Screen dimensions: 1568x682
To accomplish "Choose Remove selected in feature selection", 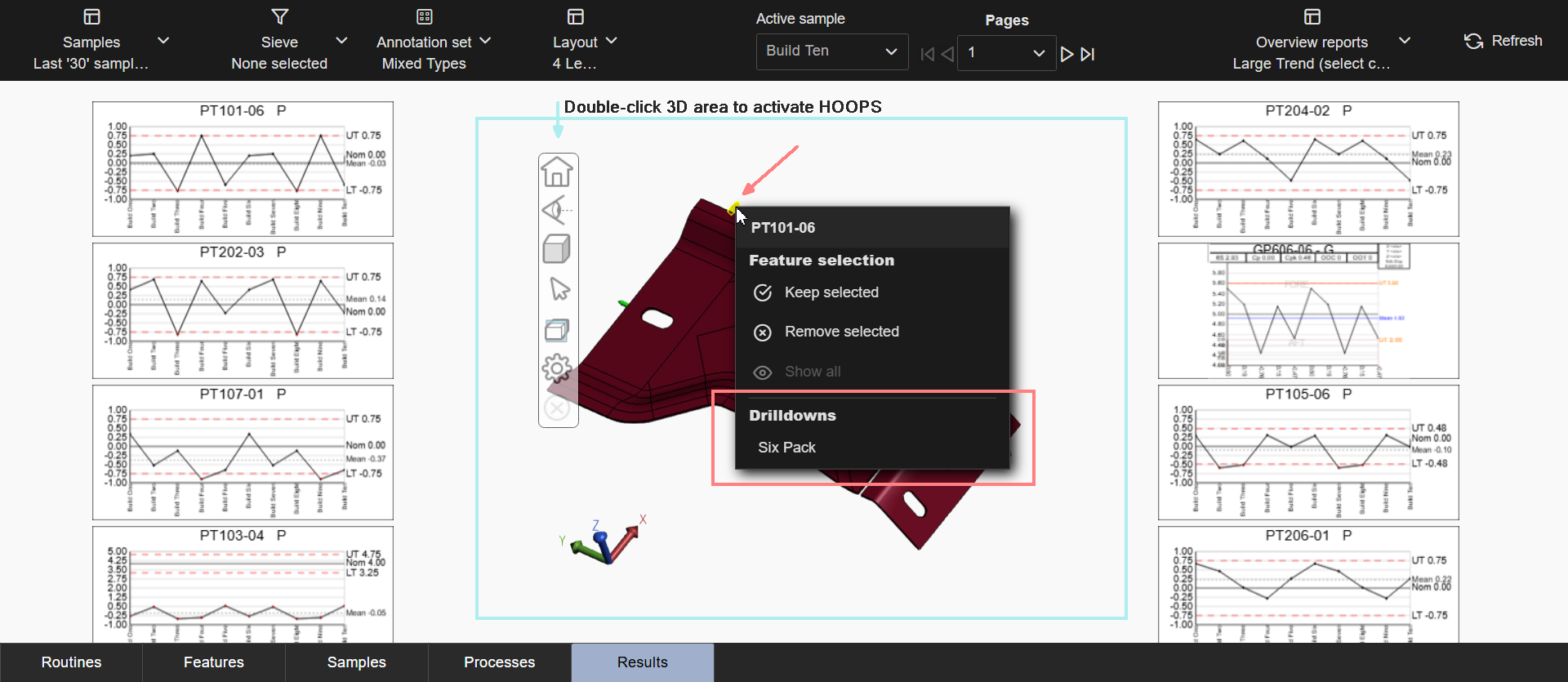I will (841, 332).
